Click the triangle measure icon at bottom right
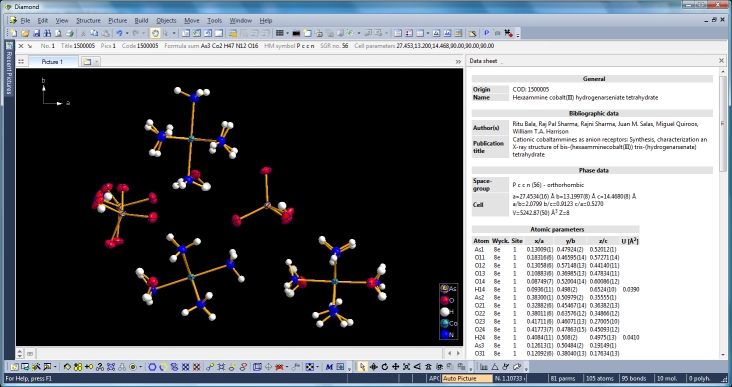Screen dimensions: 732x387 (x=495, y=367)
